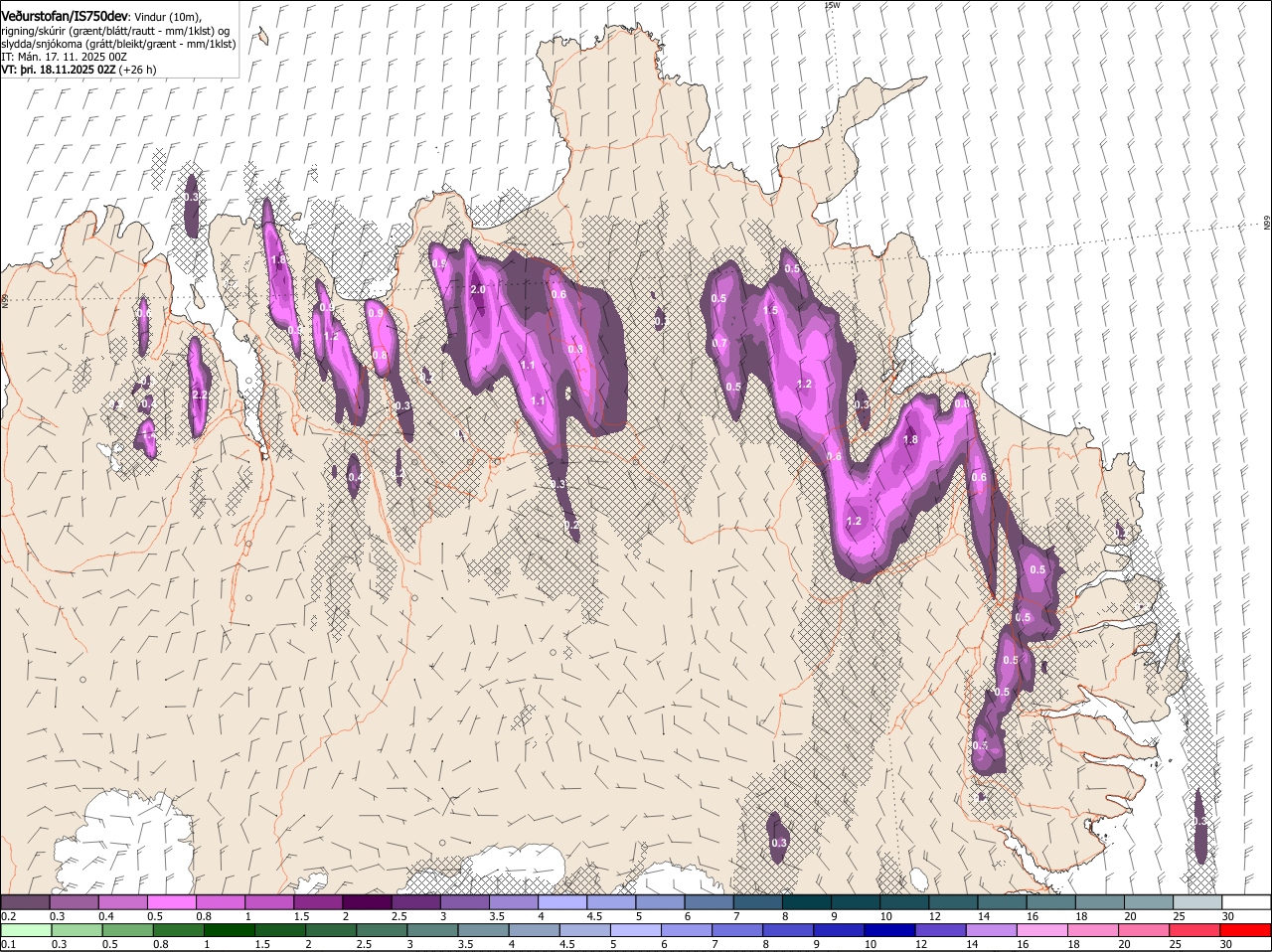The image size is (1272, 952).
Task: Select the 25 pale grey swatch in upper legend
Action: point(1197,901)
